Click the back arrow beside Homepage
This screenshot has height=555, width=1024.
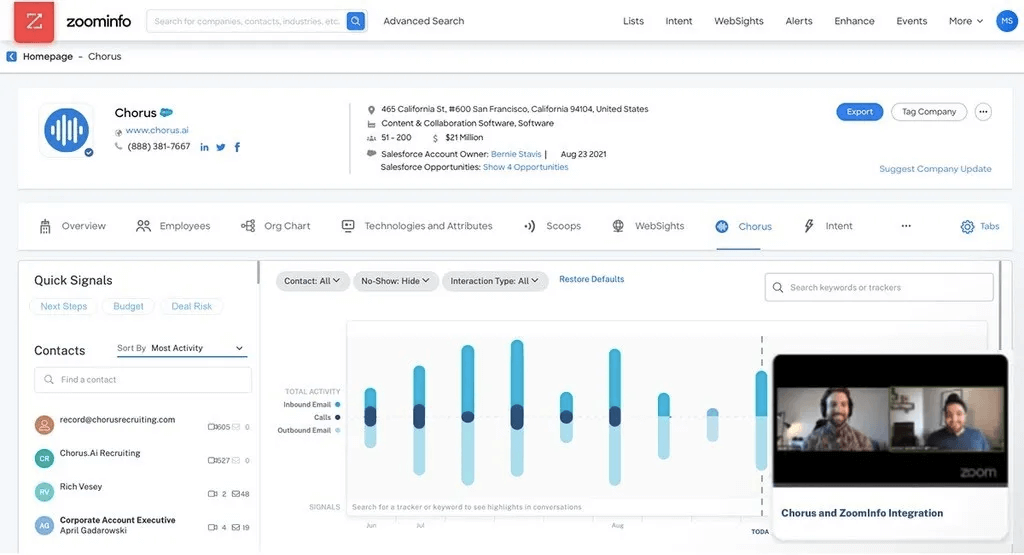[12, 57]
